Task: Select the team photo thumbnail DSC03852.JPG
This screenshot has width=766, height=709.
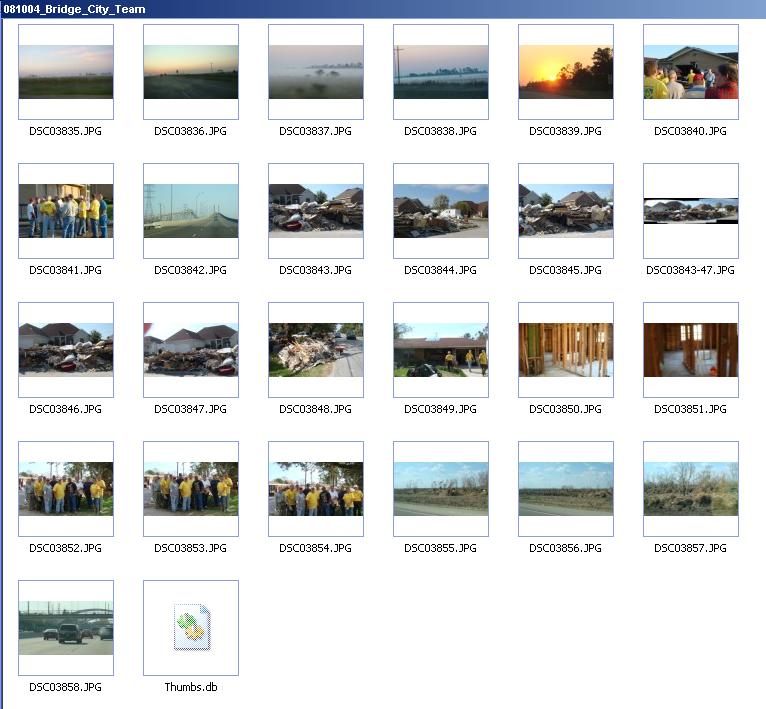Action: [x=66, y=489]
